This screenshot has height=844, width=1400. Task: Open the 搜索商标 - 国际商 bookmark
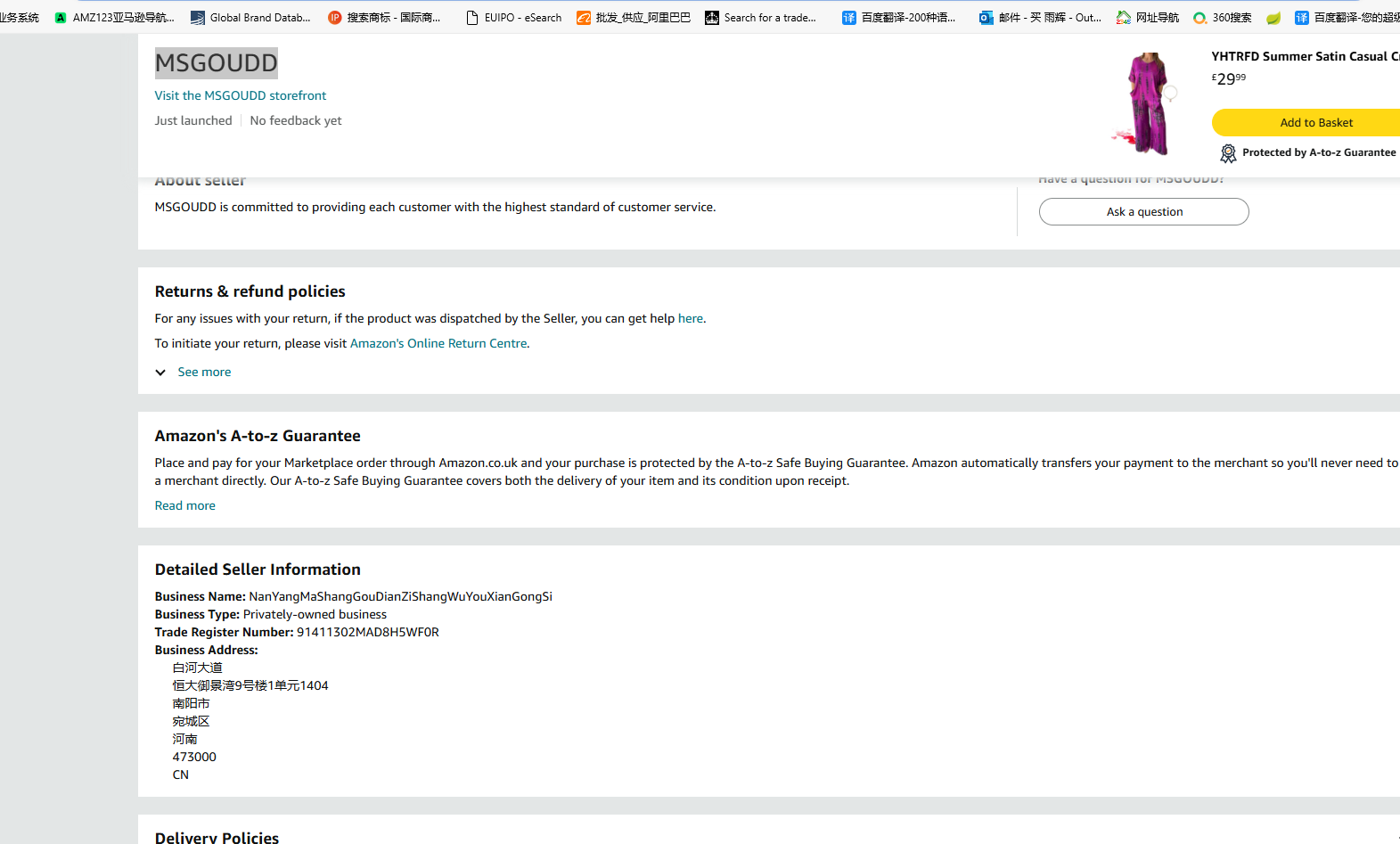385,17
